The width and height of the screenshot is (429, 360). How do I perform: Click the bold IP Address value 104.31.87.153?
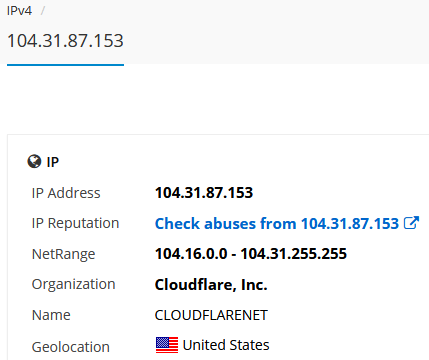click(x=204, y=193)
